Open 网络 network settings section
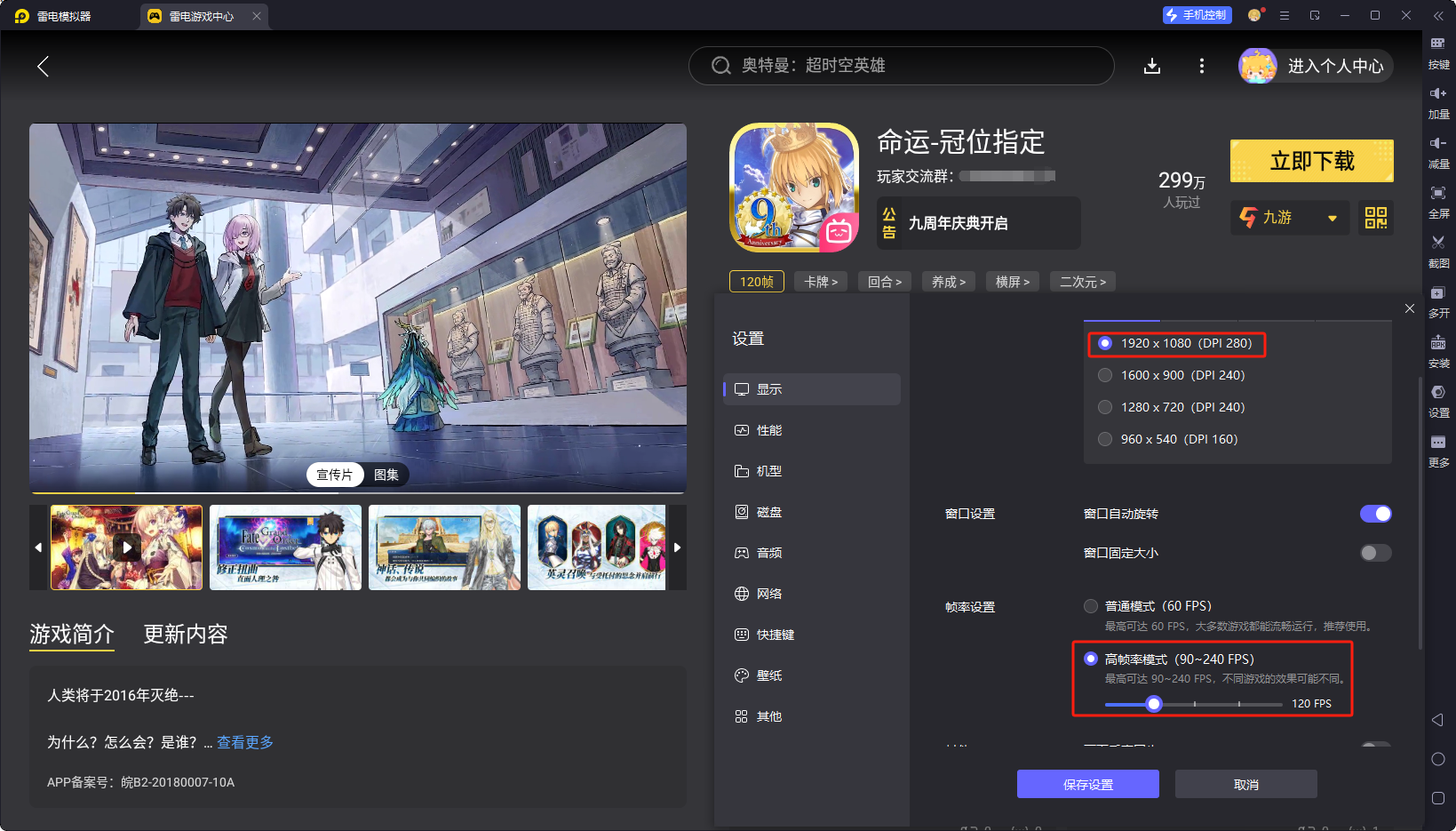 coord(812,594)
